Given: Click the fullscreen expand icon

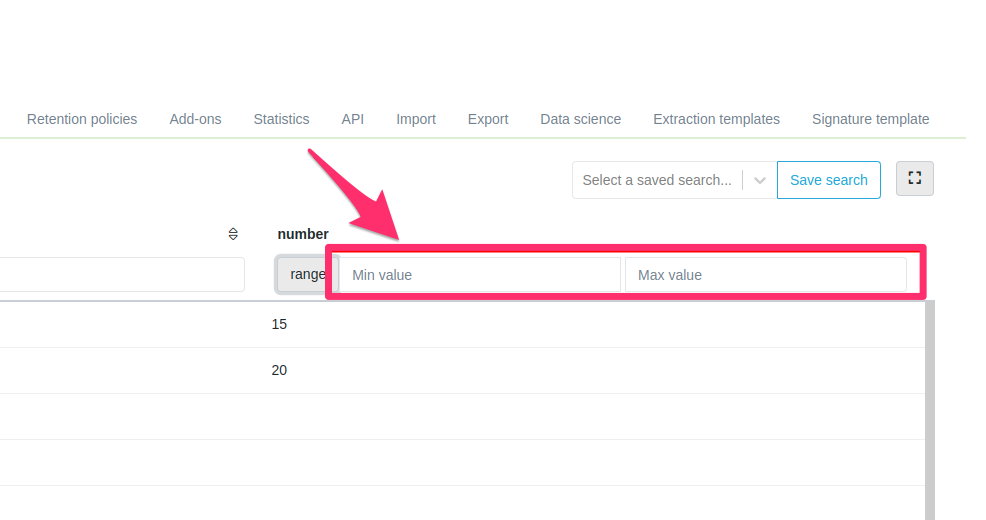Looking at the screenshot, I should point(914,178).
